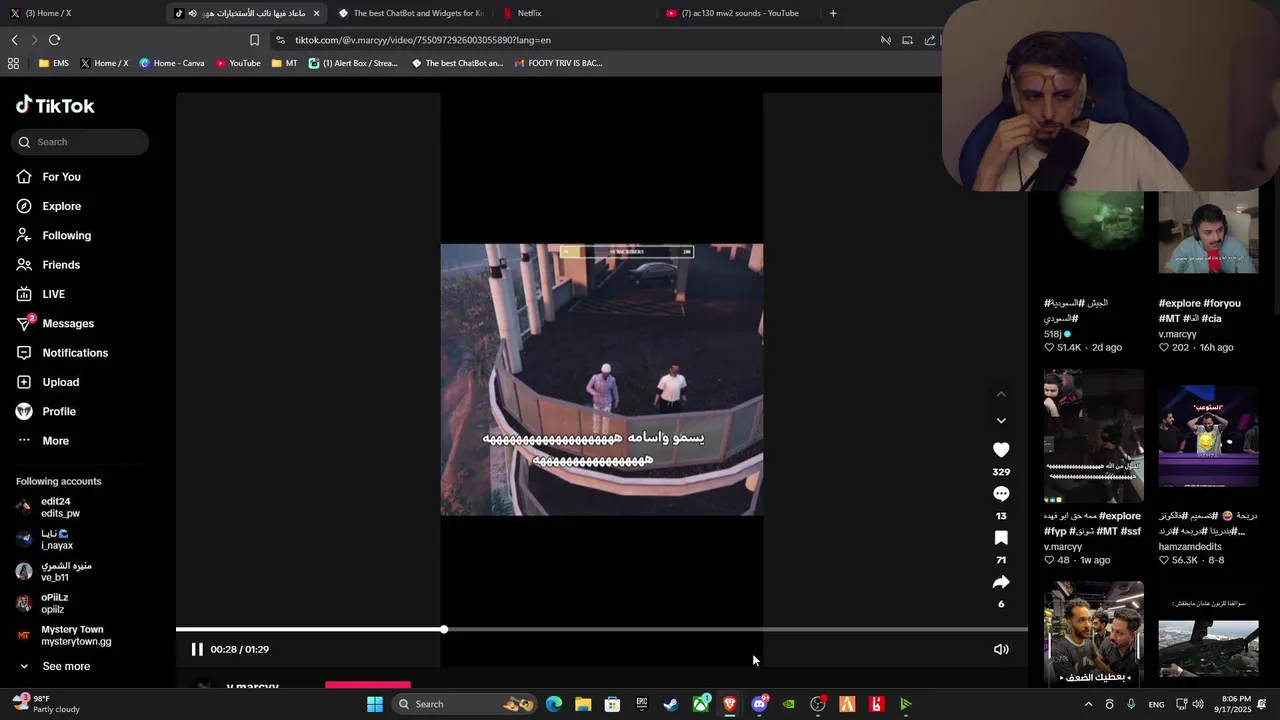Open the MT bookmarks folder

click(x=284, y=63)
